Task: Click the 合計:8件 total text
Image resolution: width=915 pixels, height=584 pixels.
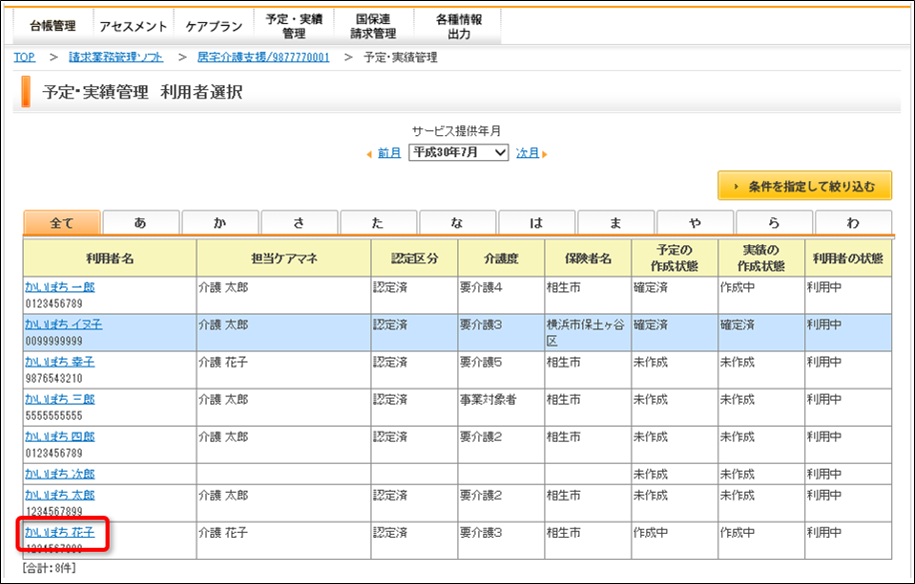Action: pos(49,568)
